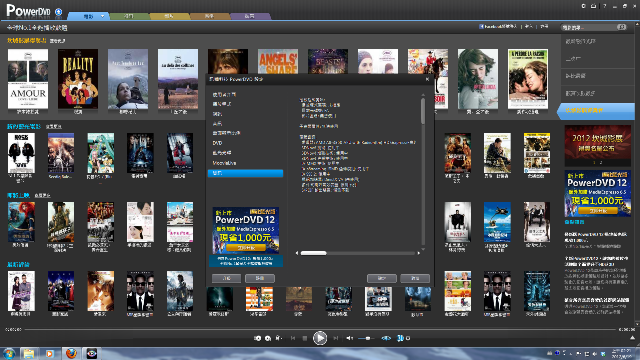Open the Windows Start menu

(x=9, y=353)
